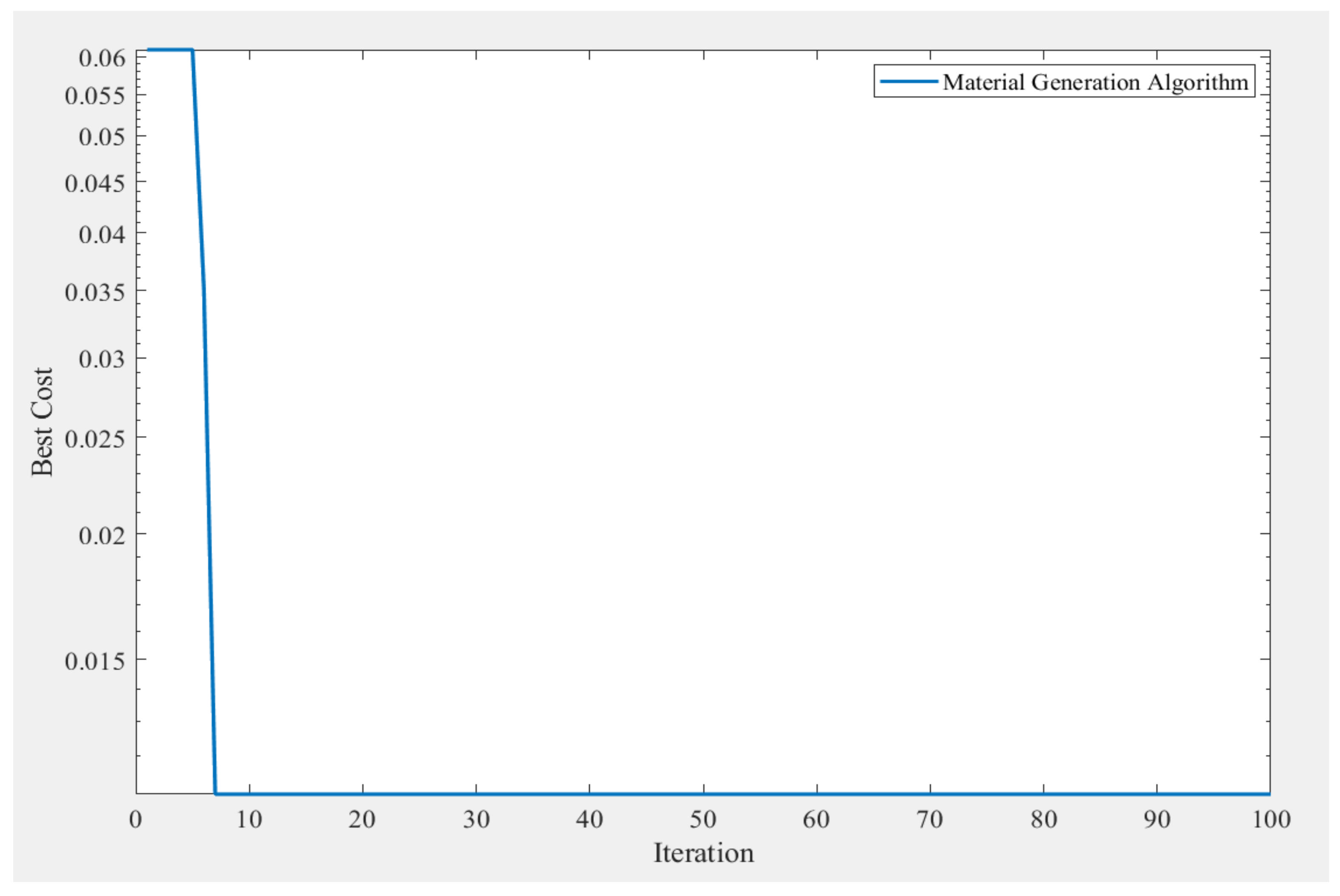
Task: Click y-axis tick label 0.03
Action: (x=102, y=359)
